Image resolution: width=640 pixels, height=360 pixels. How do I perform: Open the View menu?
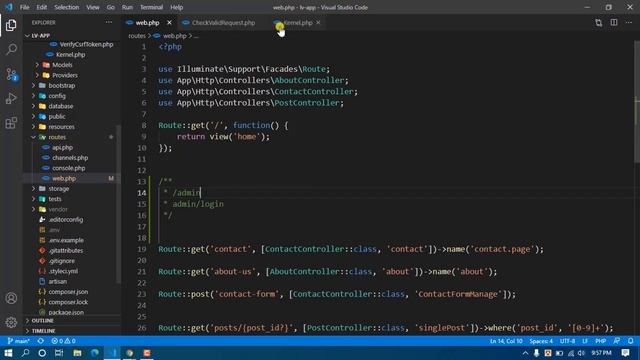click(x=93, y=7)
